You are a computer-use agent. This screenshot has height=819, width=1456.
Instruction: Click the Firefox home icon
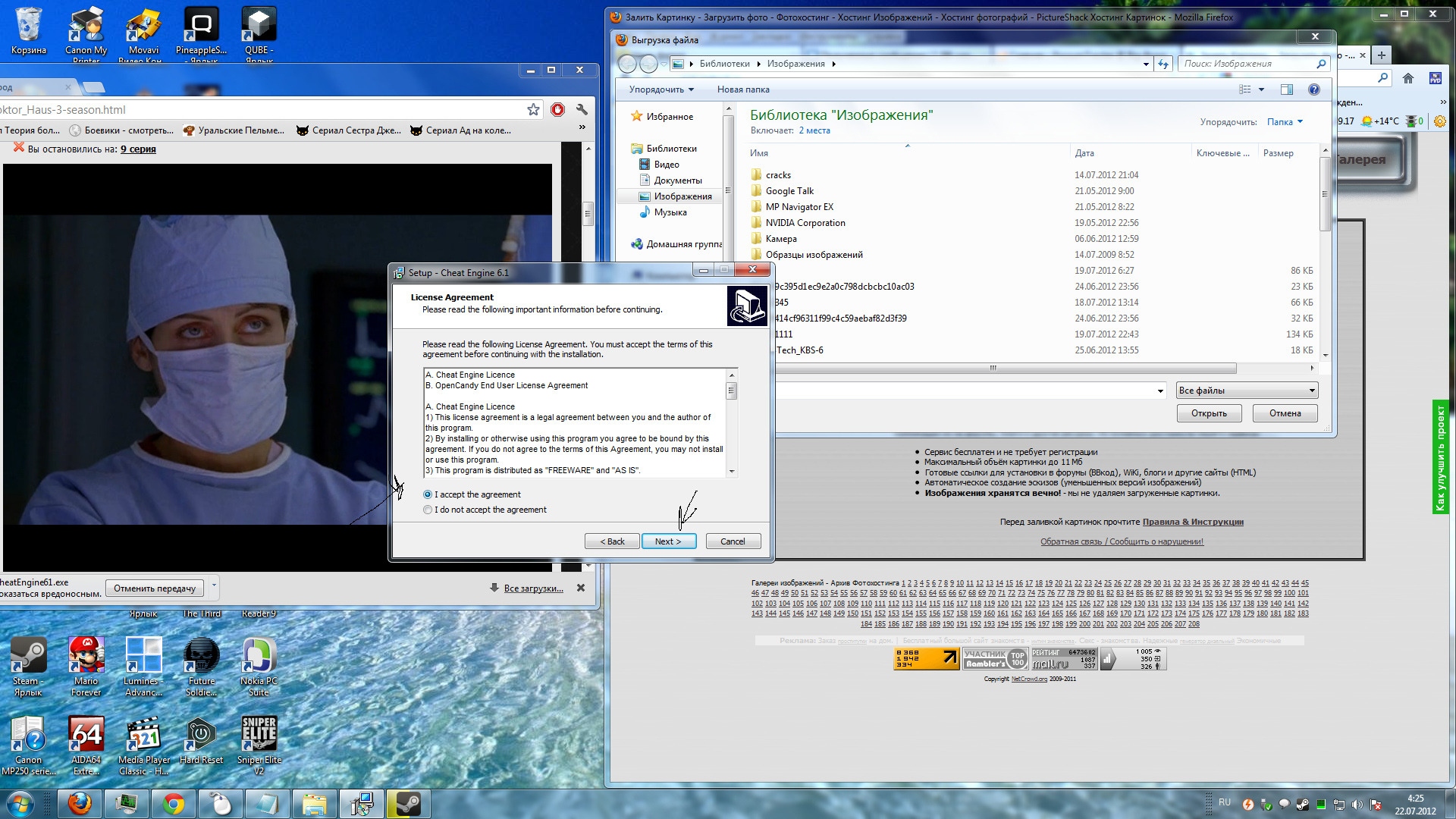[1408, 78]
